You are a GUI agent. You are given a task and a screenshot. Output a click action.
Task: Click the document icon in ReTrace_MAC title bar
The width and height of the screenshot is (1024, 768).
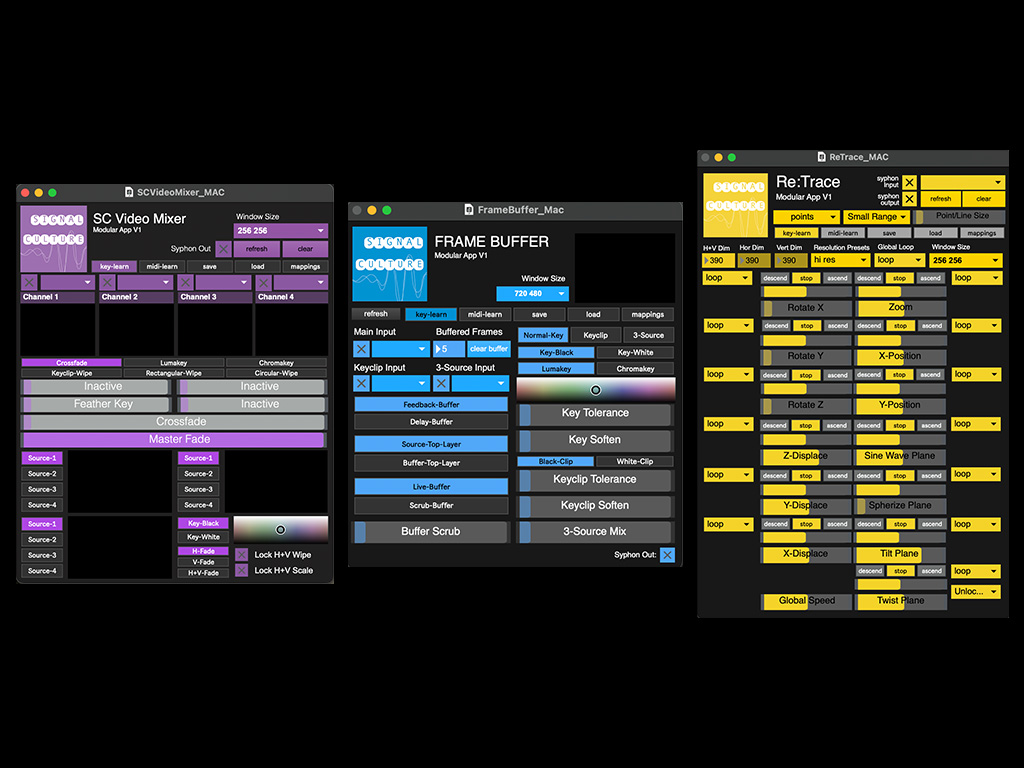822,157
